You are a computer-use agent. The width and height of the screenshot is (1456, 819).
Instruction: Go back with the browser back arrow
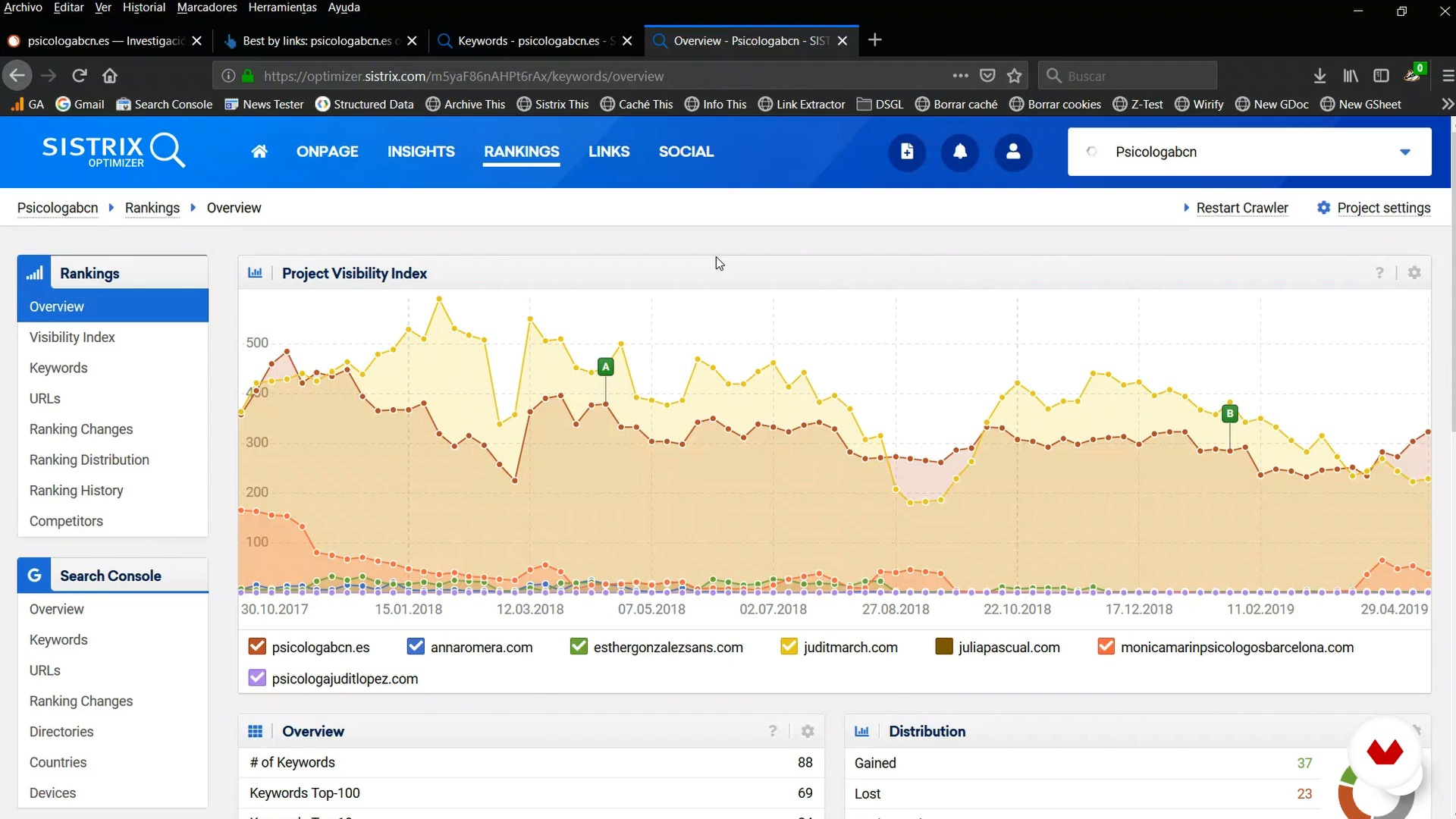pyautogui.click(x=17, y=76)
